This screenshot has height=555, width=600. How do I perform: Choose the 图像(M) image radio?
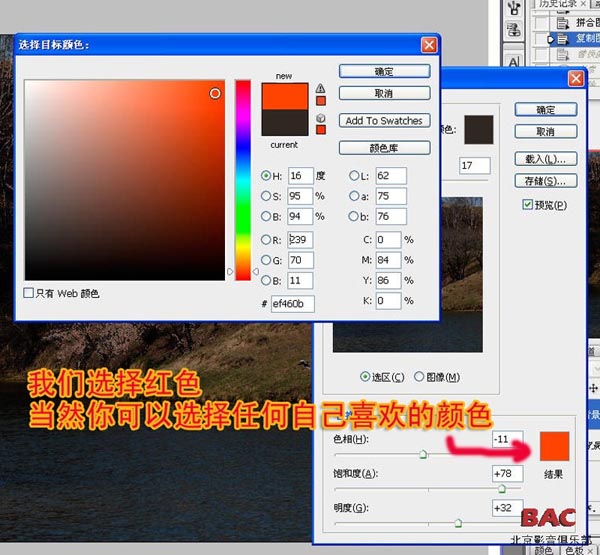point(419,377)
